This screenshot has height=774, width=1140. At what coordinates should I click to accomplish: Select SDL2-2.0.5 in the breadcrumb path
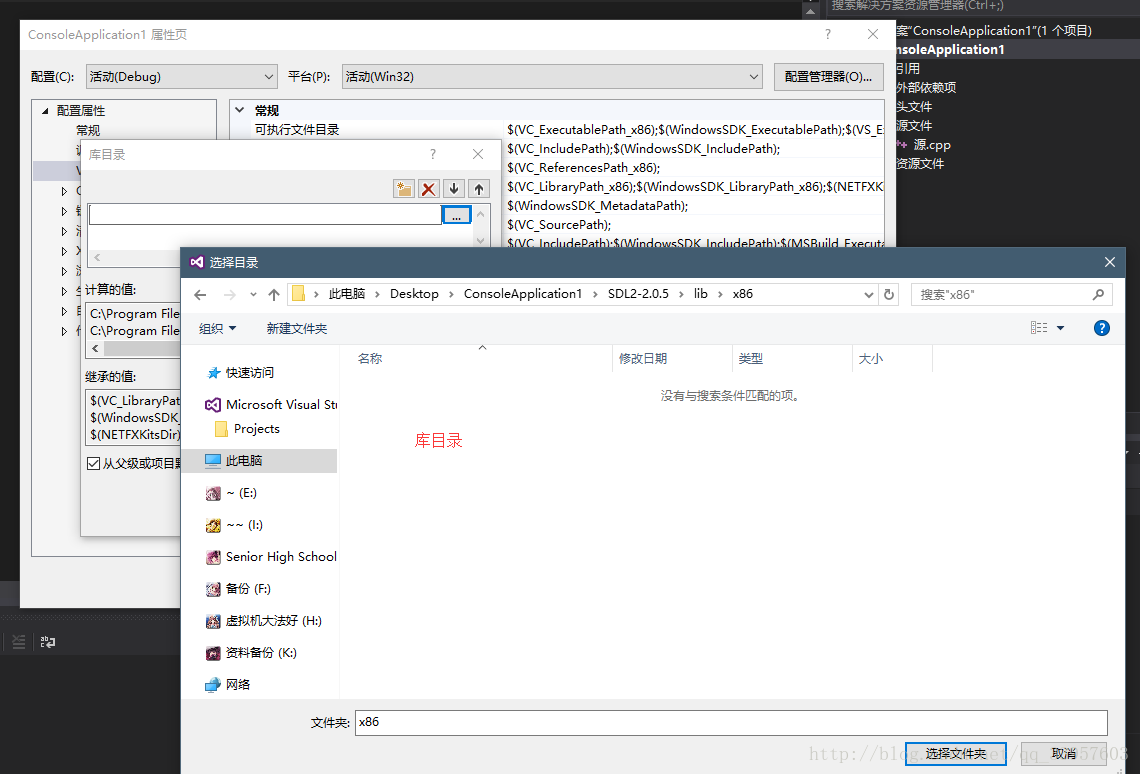[x=638, y=294]
